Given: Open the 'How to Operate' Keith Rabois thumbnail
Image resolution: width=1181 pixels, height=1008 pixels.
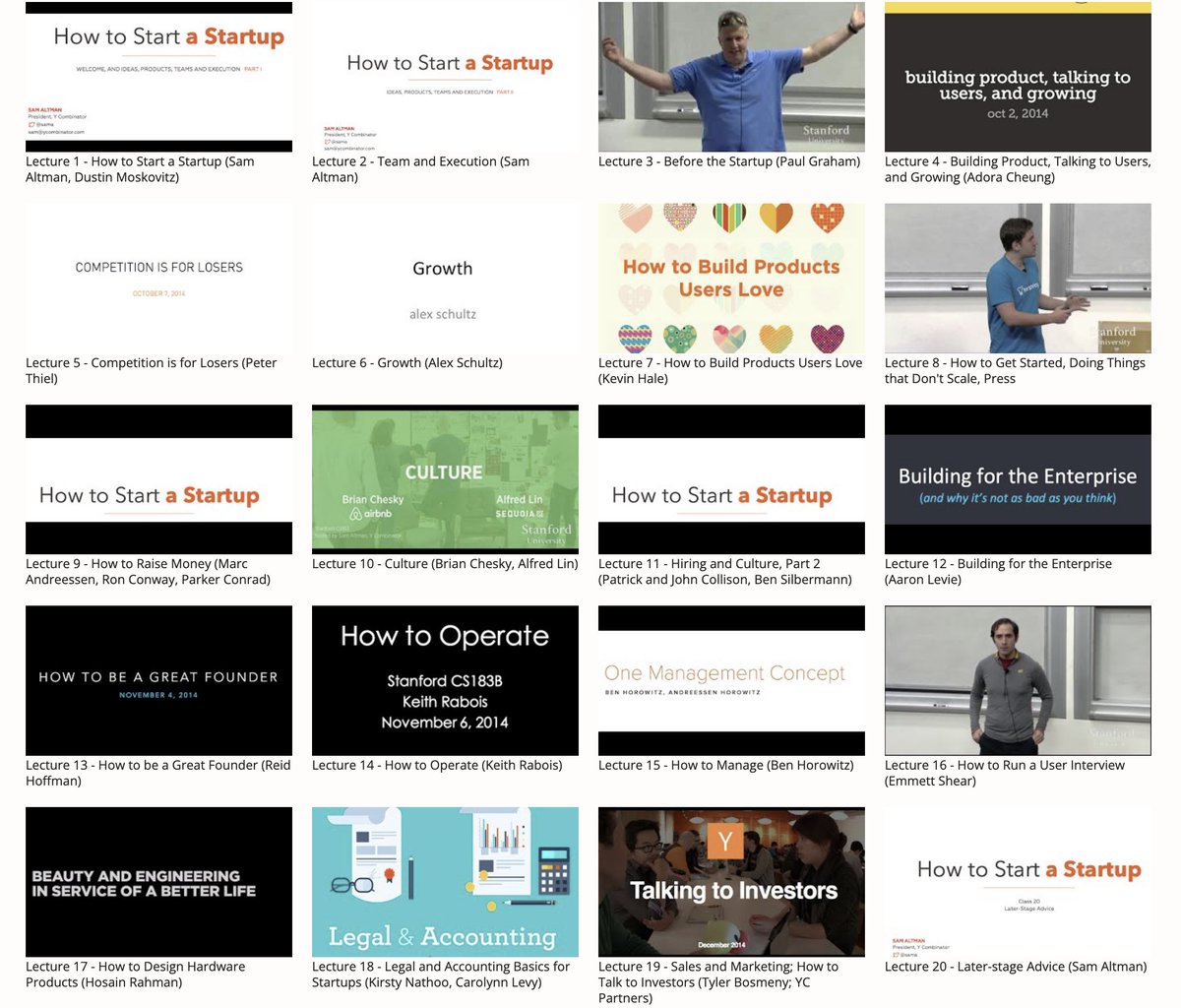Looking at the screenshot, I should [x=445, y=681].
